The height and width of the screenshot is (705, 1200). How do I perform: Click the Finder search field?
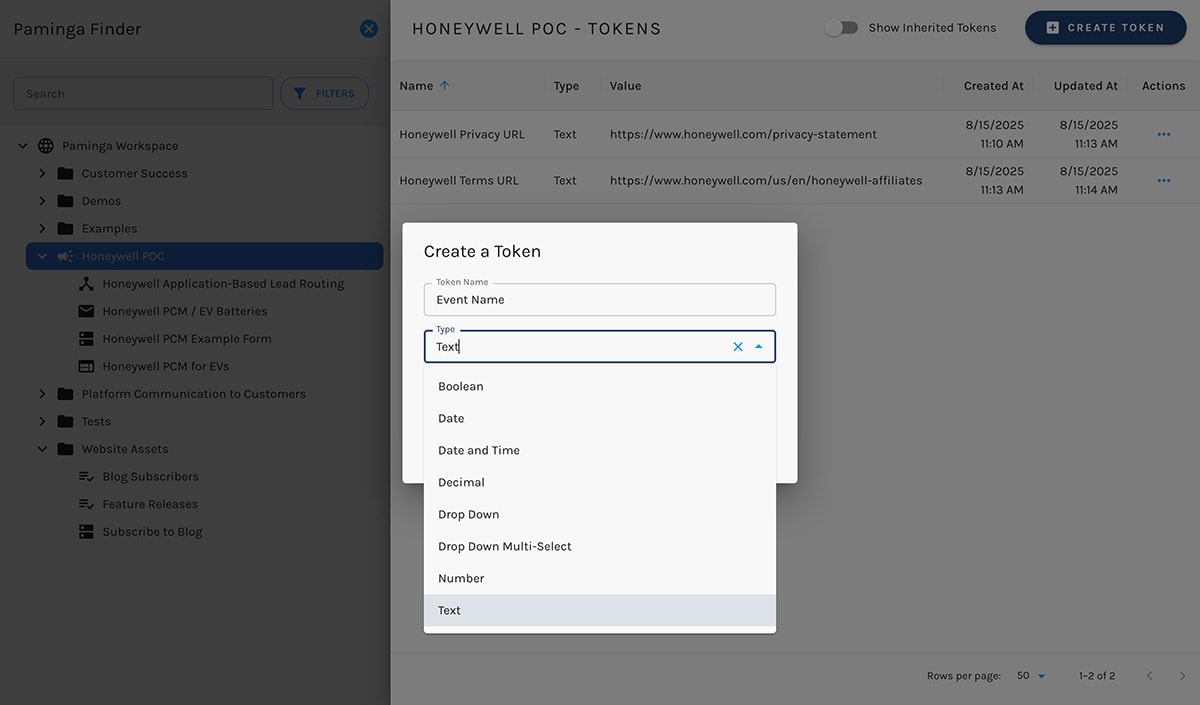tap(143, 93)
